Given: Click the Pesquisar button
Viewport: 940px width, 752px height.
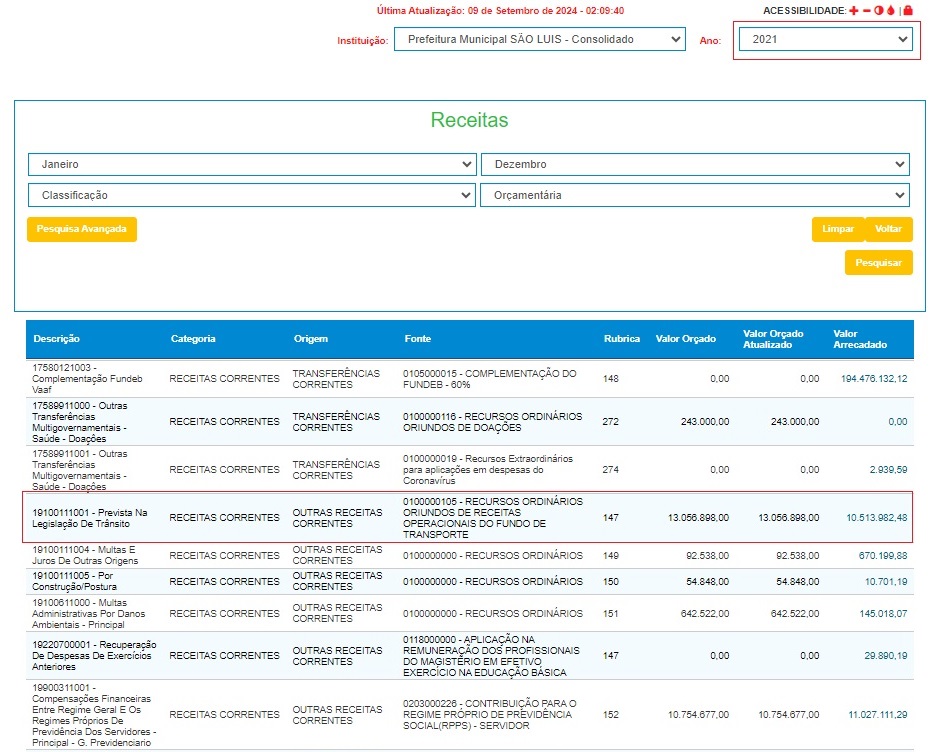Looking at the screenshot, I should pyautogui.click(x=878, y=263).
